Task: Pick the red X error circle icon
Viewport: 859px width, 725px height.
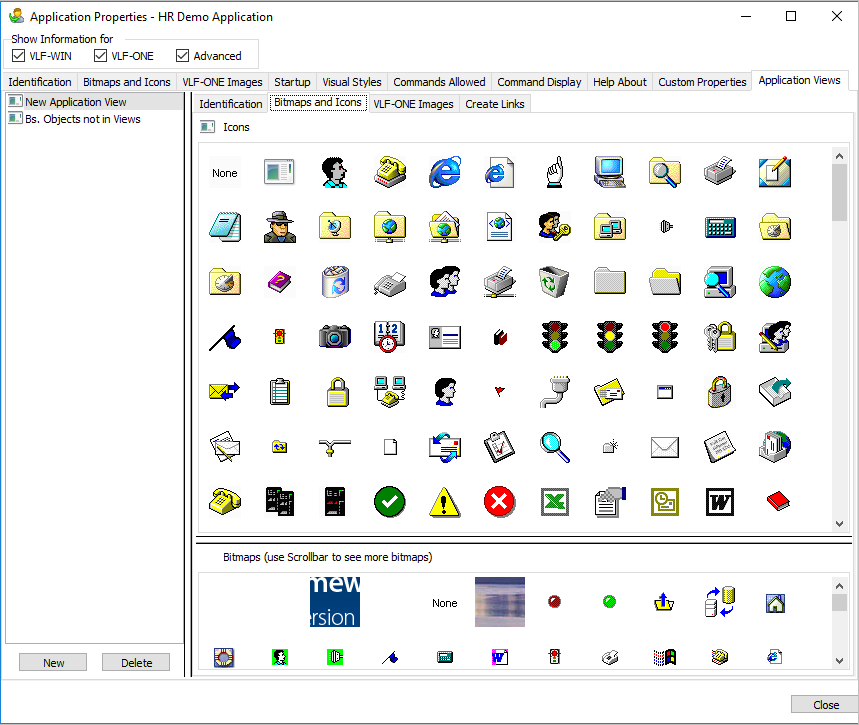Action: (x=500, y=502)
